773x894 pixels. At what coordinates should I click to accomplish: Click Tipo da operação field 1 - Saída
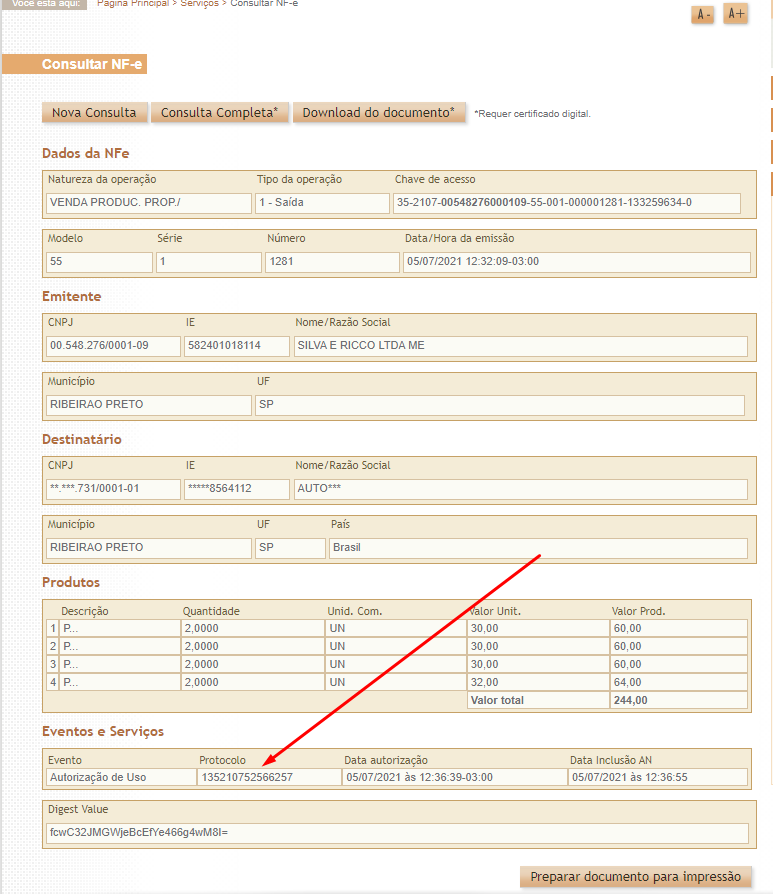coord(322,203)
